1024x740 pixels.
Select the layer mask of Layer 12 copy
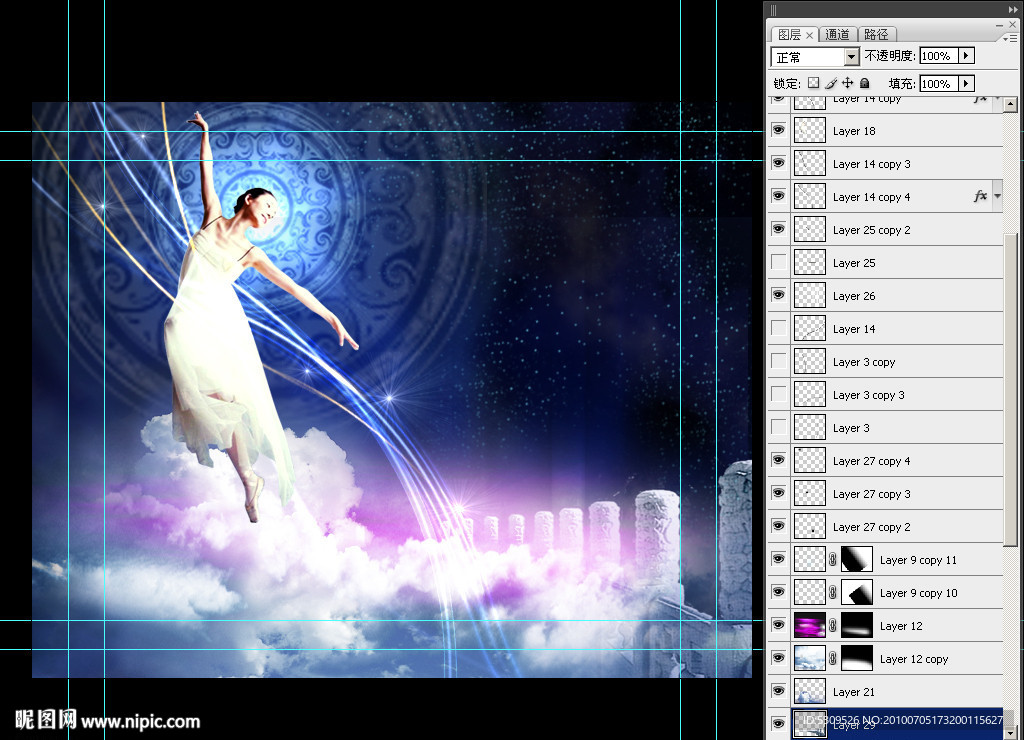pos(857,658)
